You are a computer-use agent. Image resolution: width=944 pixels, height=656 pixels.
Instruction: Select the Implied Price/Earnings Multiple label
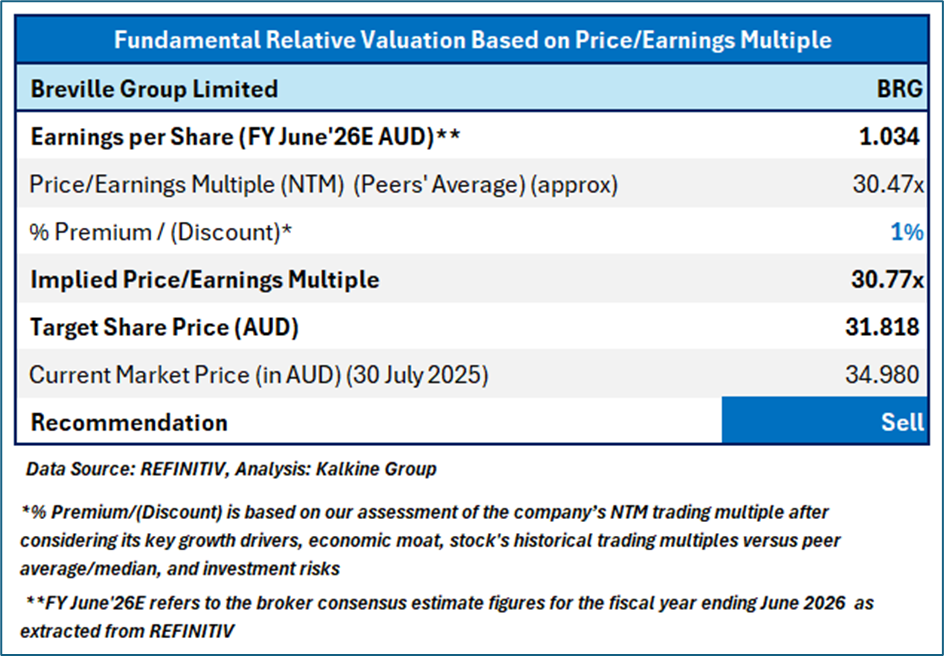point(205,279)
